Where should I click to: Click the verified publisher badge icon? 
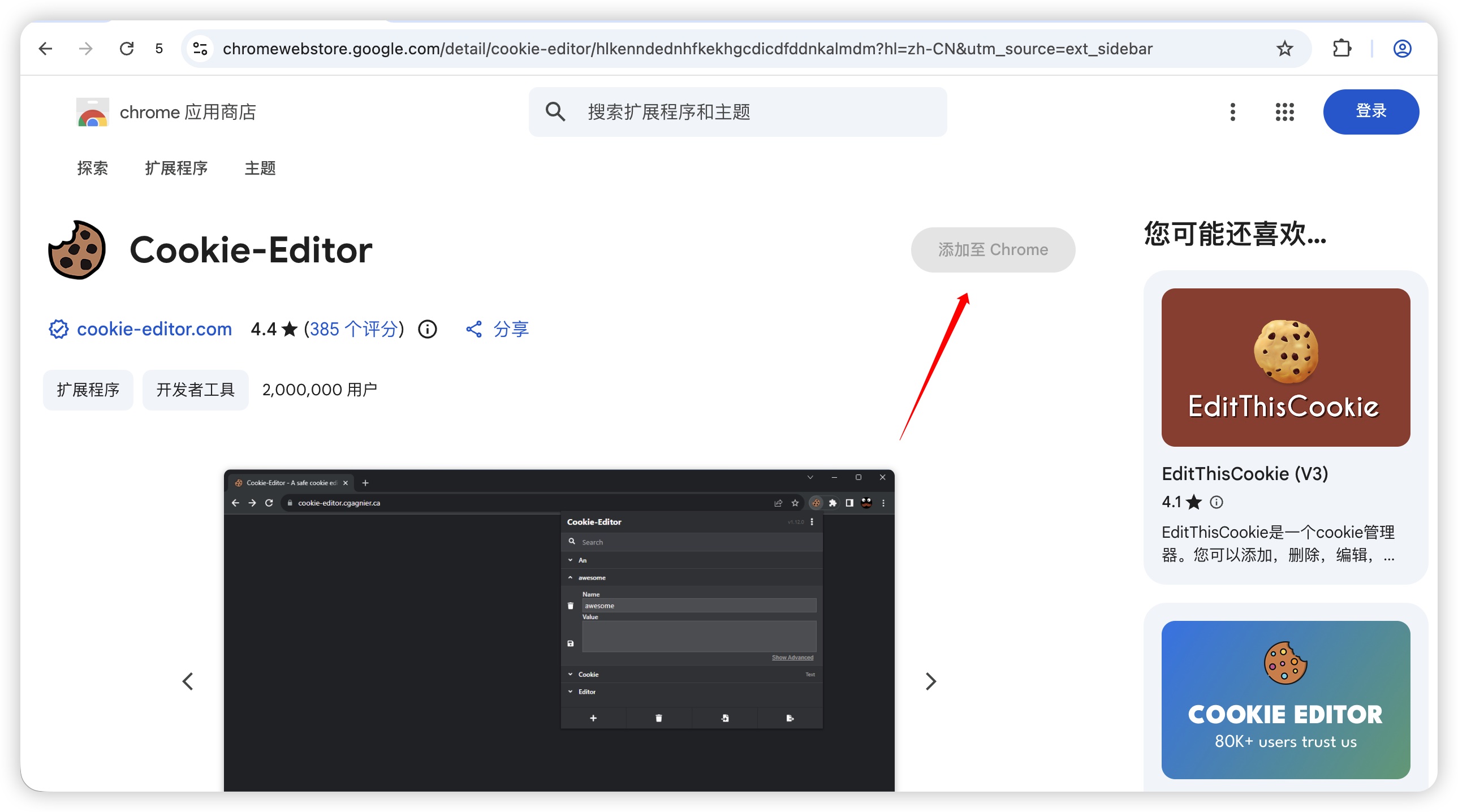[x=58, y=329]
